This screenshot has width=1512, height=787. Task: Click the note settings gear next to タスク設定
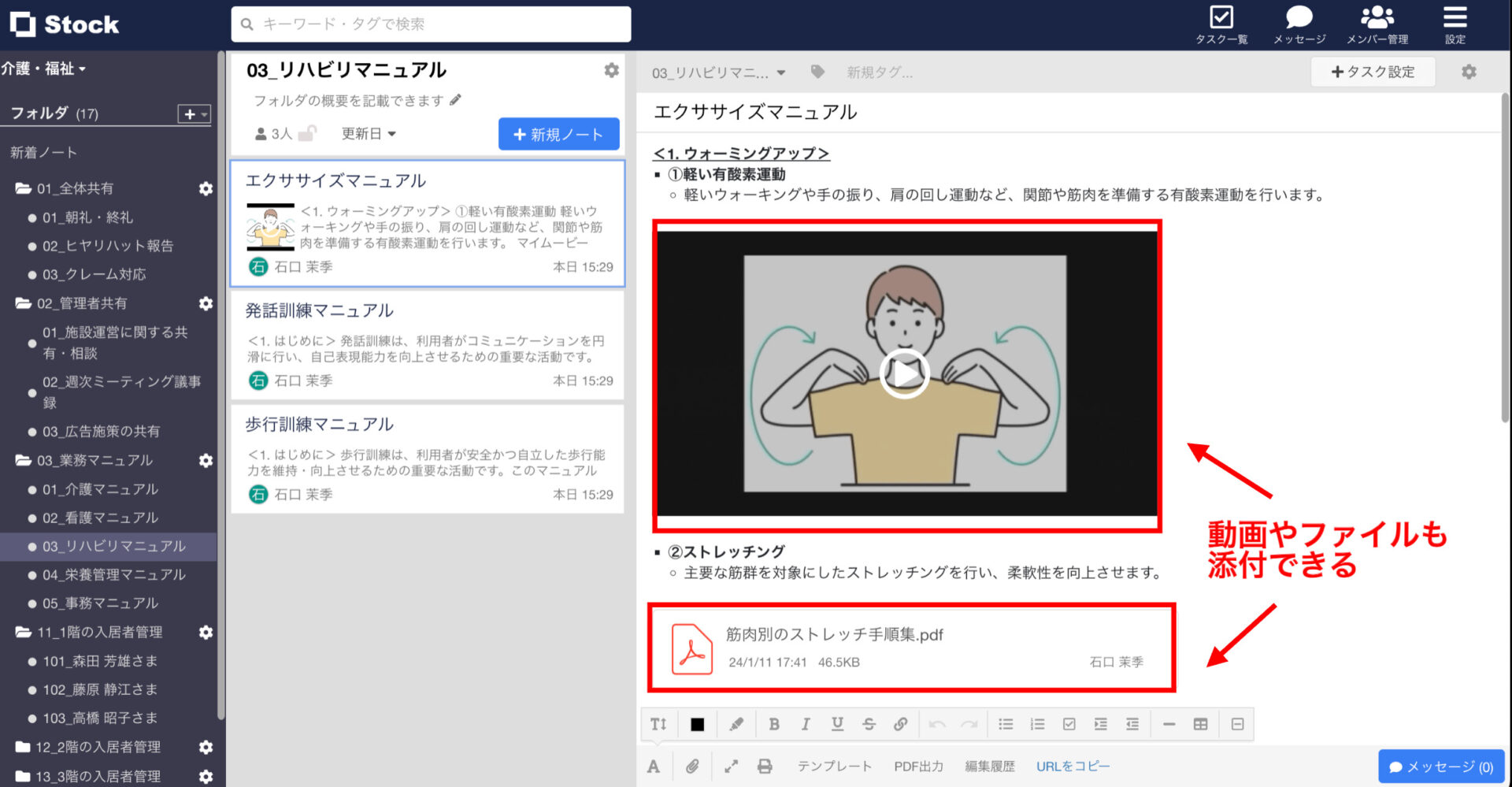(x=1469, y=72)
